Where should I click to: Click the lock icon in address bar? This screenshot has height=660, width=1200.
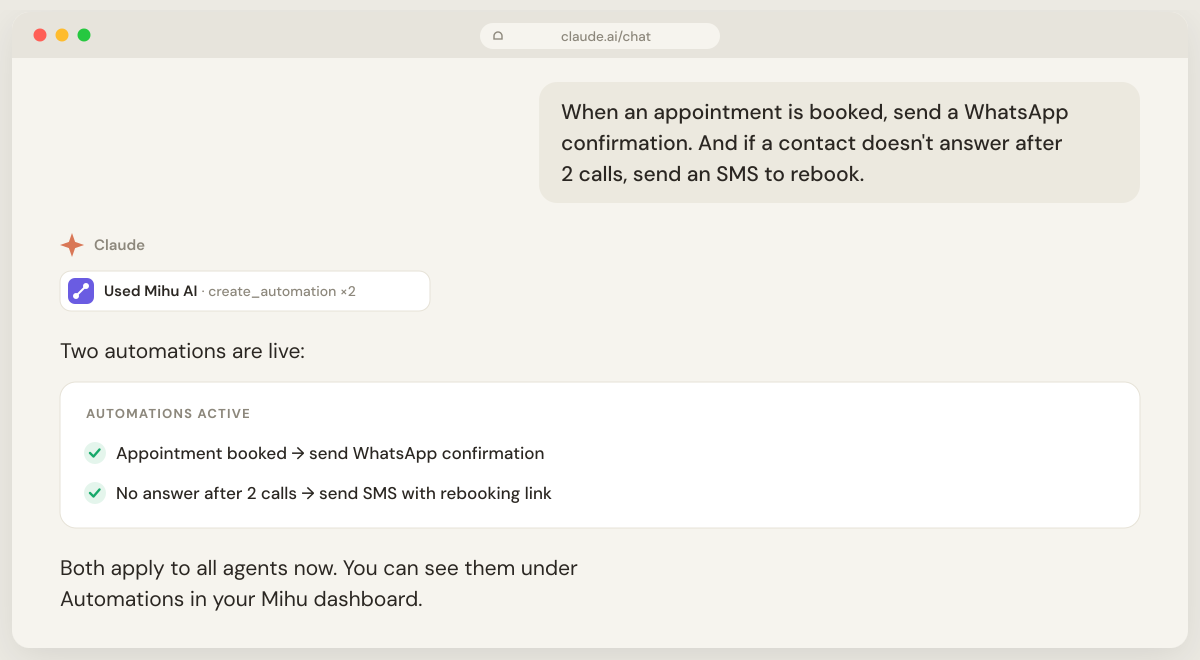pyautogui.click(x=498, y=36)
